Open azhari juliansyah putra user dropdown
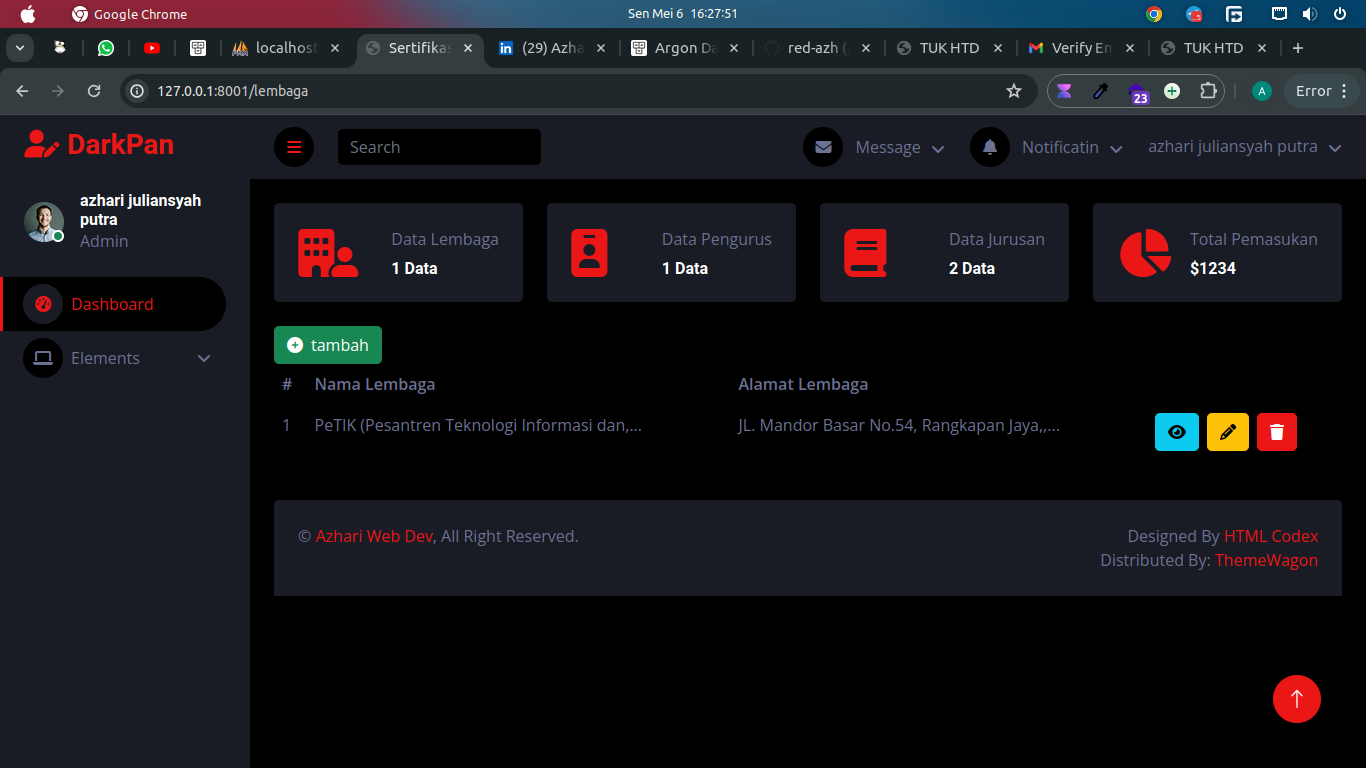 point(1244,147)
